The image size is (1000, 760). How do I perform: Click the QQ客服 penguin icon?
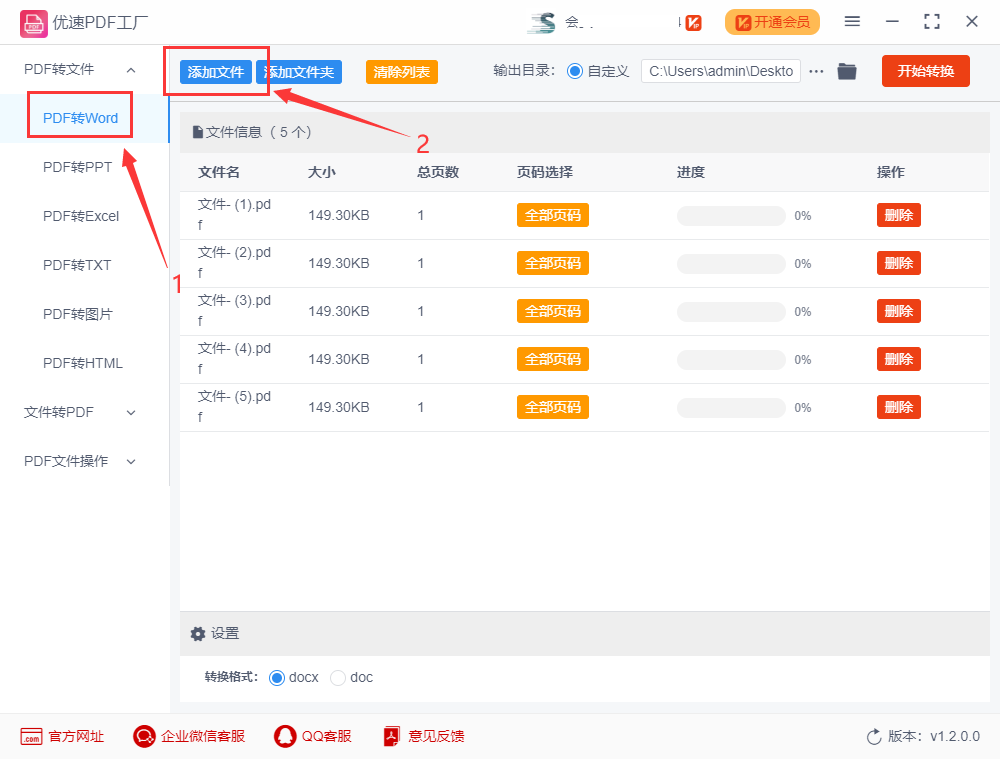[285, 736]
